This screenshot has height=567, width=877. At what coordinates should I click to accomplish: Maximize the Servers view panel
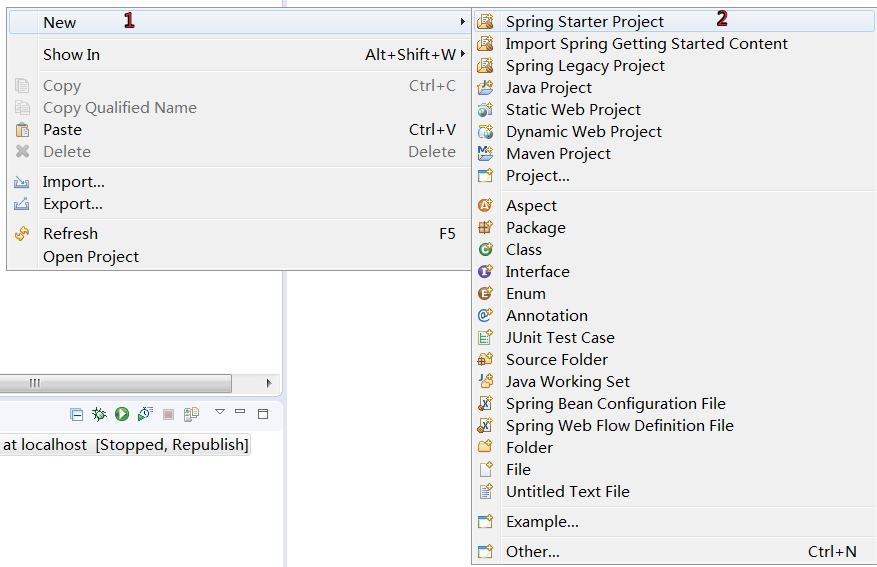point(263,414)
